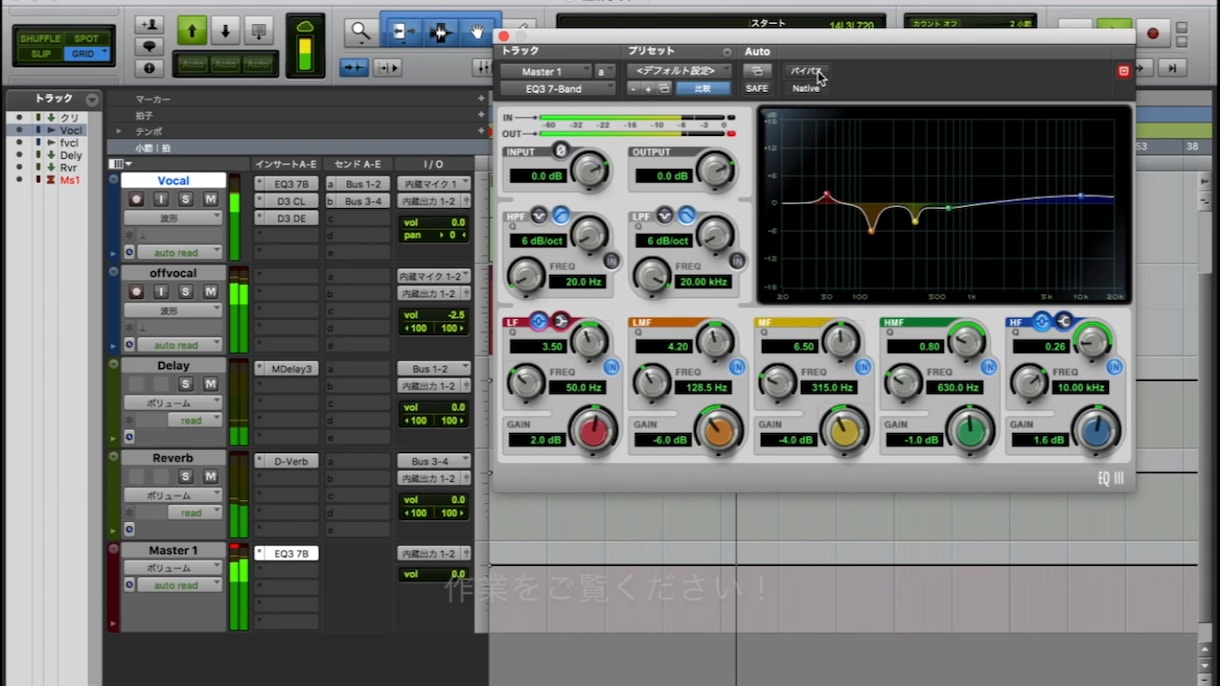Image resolution: width=1220 pixels, height=686 pixels.
Task: Click the orange LMF gain knob
Action: pos(720,432)
